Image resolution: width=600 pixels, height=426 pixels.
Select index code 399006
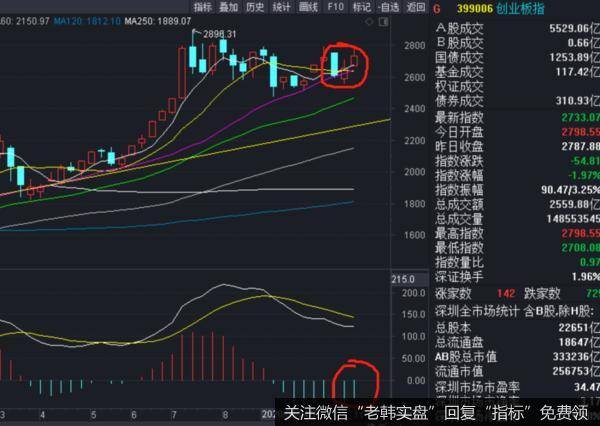[474, 8]
